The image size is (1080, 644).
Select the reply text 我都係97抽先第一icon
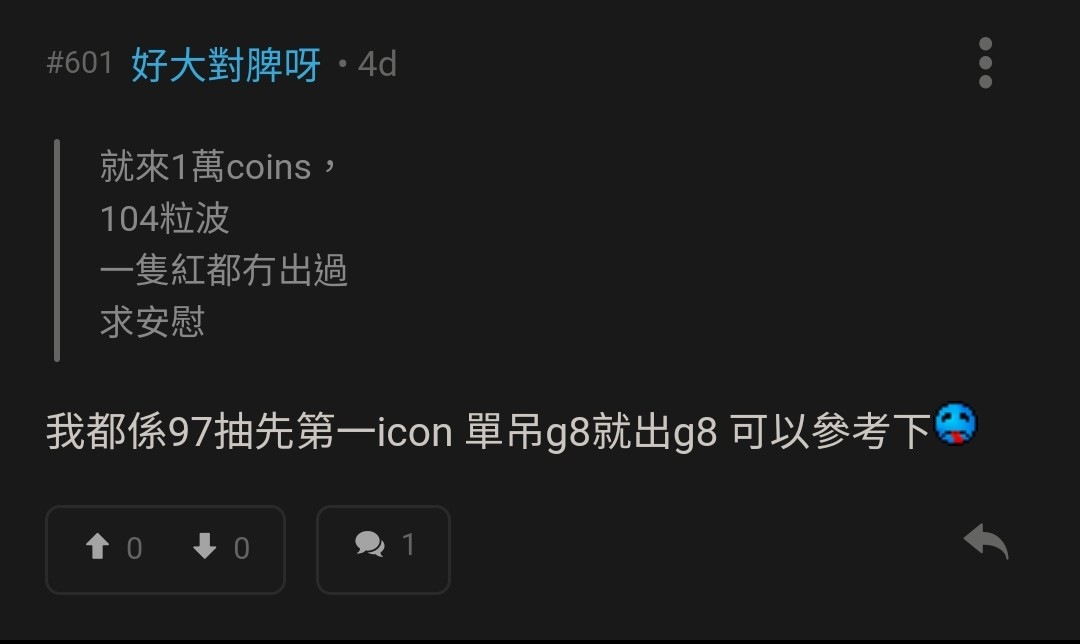(x=249, y=432)
